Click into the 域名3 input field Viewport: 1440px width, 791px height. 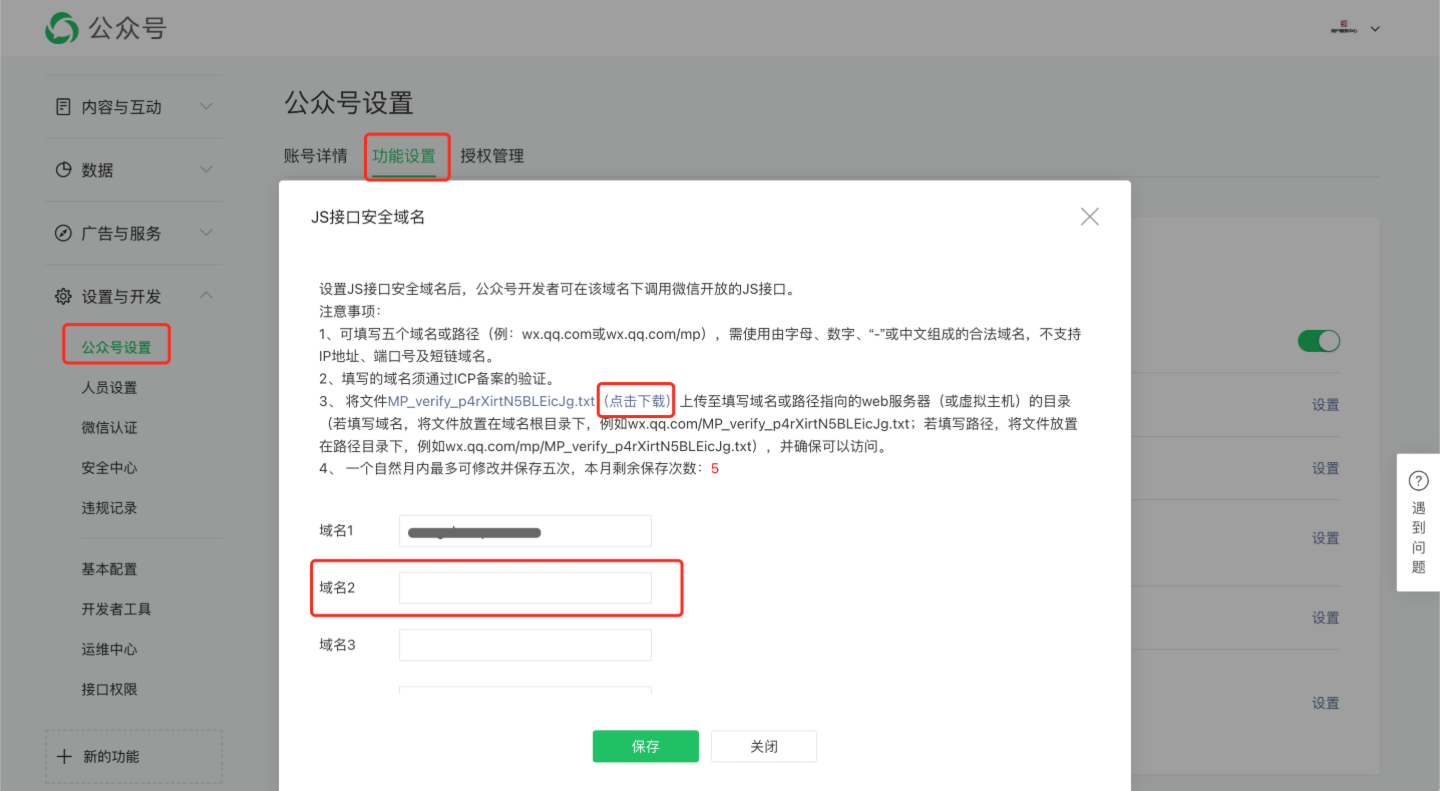525,645
